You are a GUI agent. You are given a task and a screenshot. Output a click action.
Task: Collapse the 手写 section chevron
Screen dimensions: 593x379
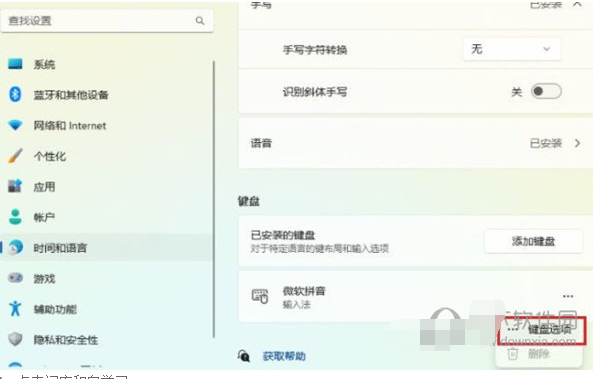pos(577,5)
